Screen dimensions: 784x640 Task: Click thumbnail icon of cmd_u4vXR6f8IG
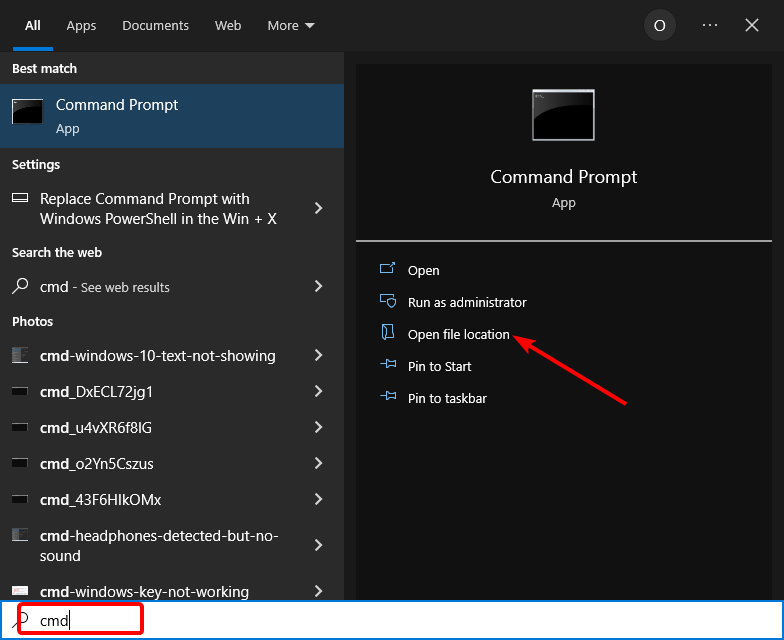coord(20,428)
